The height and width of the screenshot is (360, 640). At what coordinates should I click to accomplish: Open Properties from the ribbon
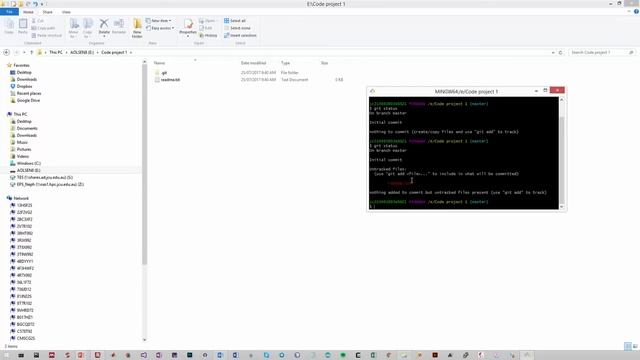tap(188, 27)
